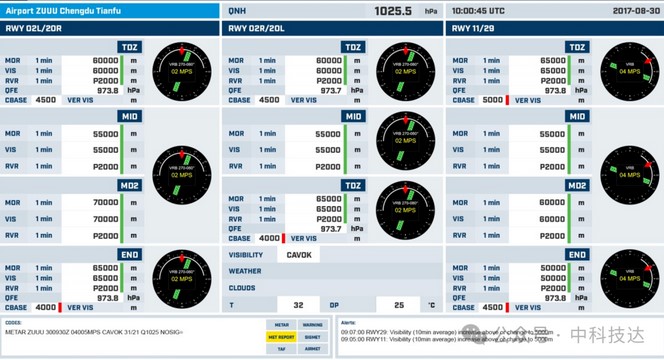Click the RWY 11/29 TDZ wind dial
The width and height of the screenshot is (664, 360).
[x=630, y=71]
